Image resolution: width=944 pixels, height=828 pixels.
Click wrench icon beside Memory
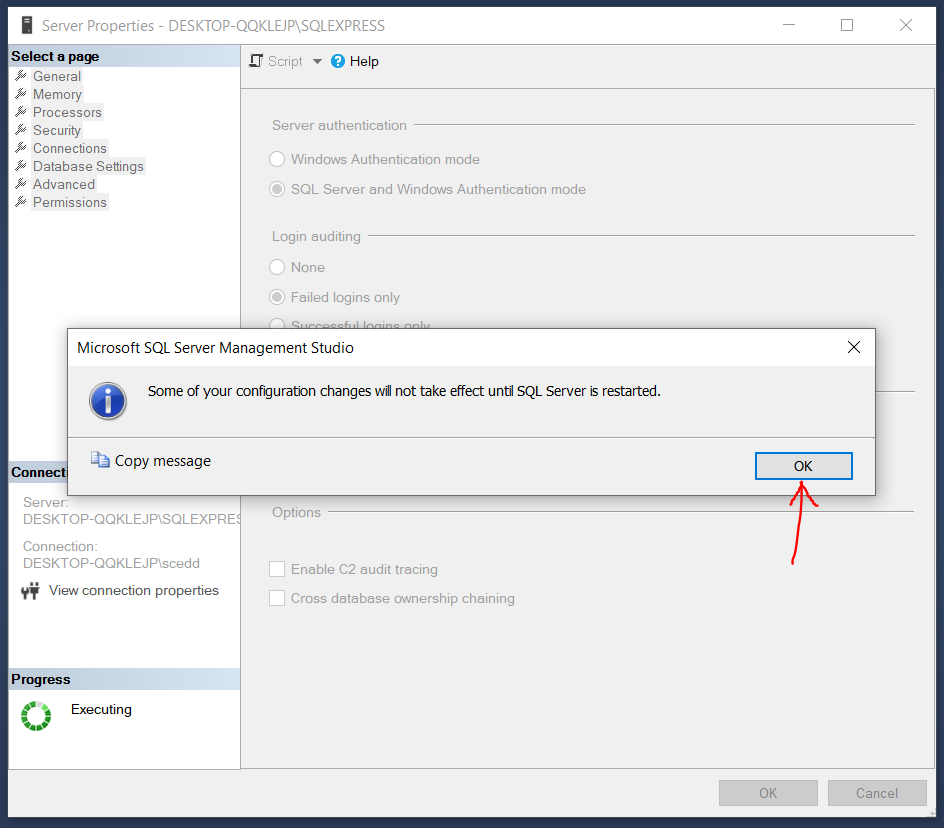20,94
